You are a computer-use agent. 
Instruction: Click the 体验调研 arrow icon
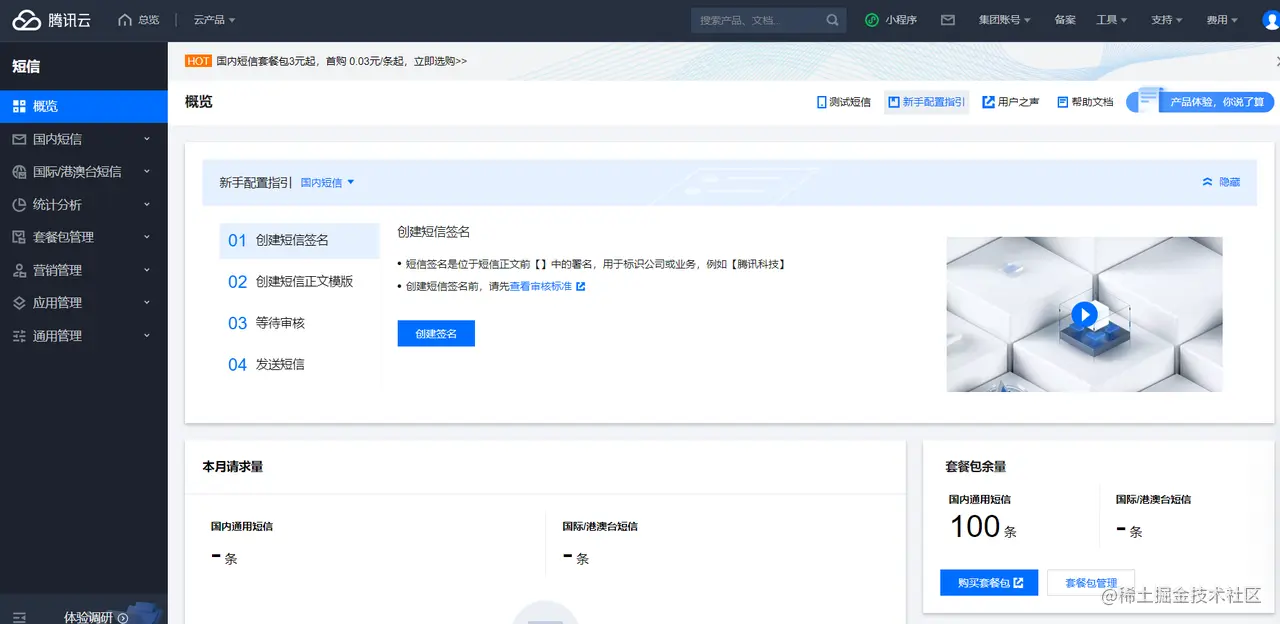(123, 618)
